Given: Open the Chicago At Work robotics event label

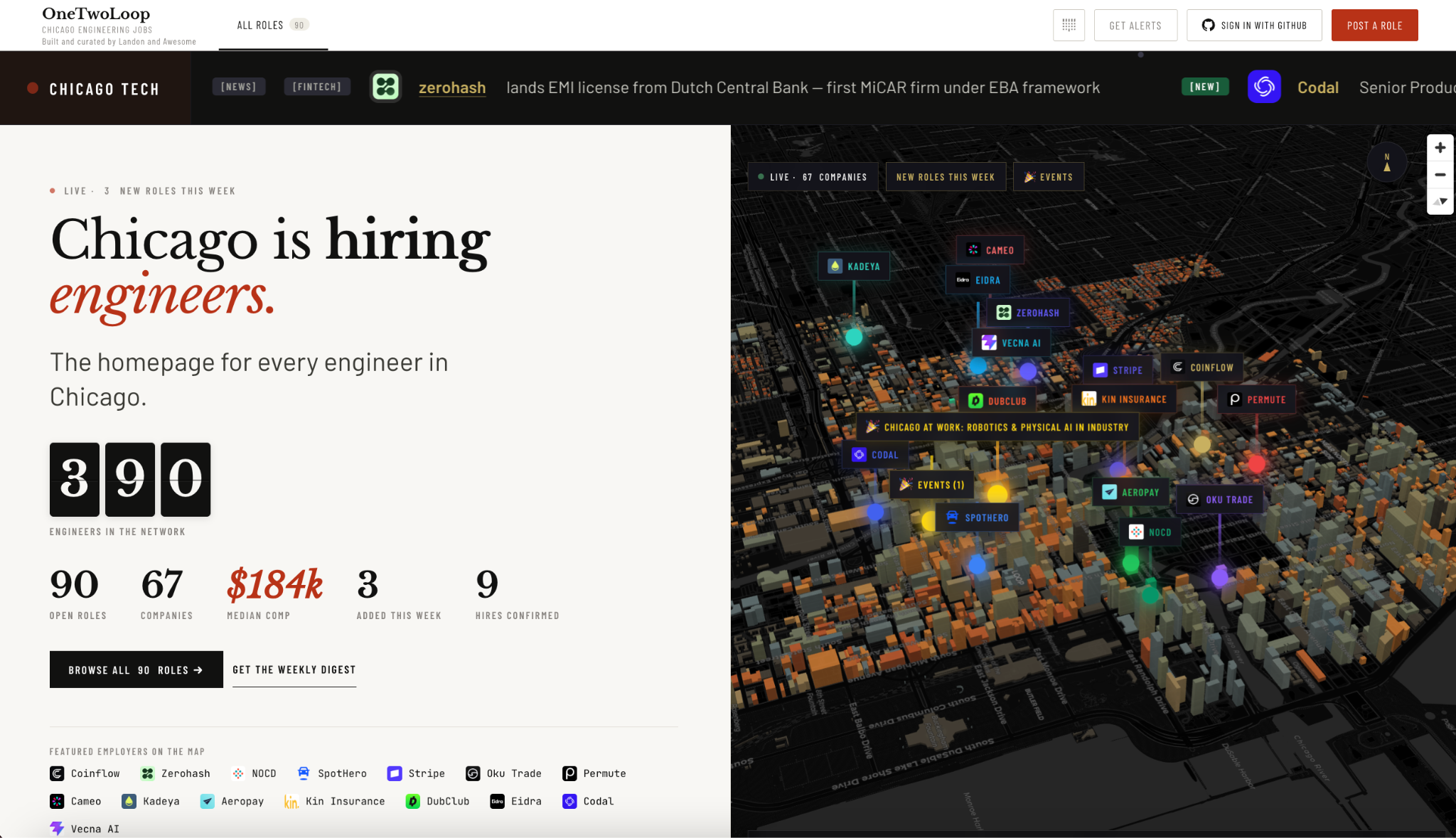Looking at the screenshot, I should tap(997, 427).
